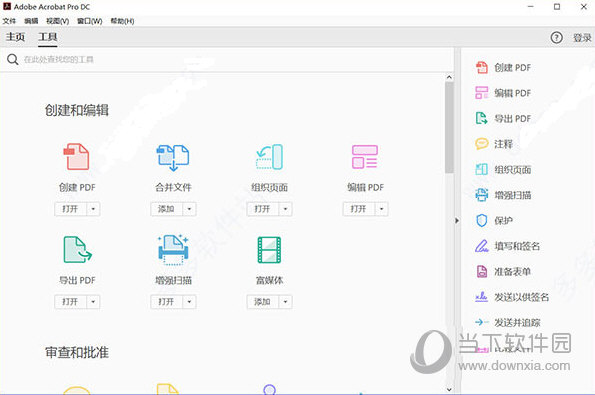
Task: Select 准备表单 icon in right sidebar
Action: pyautogui.click(x=482, y=271)
